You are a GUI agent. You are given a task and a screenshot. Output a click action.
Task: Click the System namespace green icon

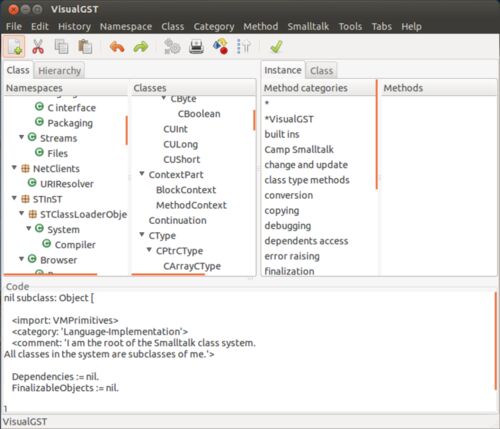(x=39, y=228)
